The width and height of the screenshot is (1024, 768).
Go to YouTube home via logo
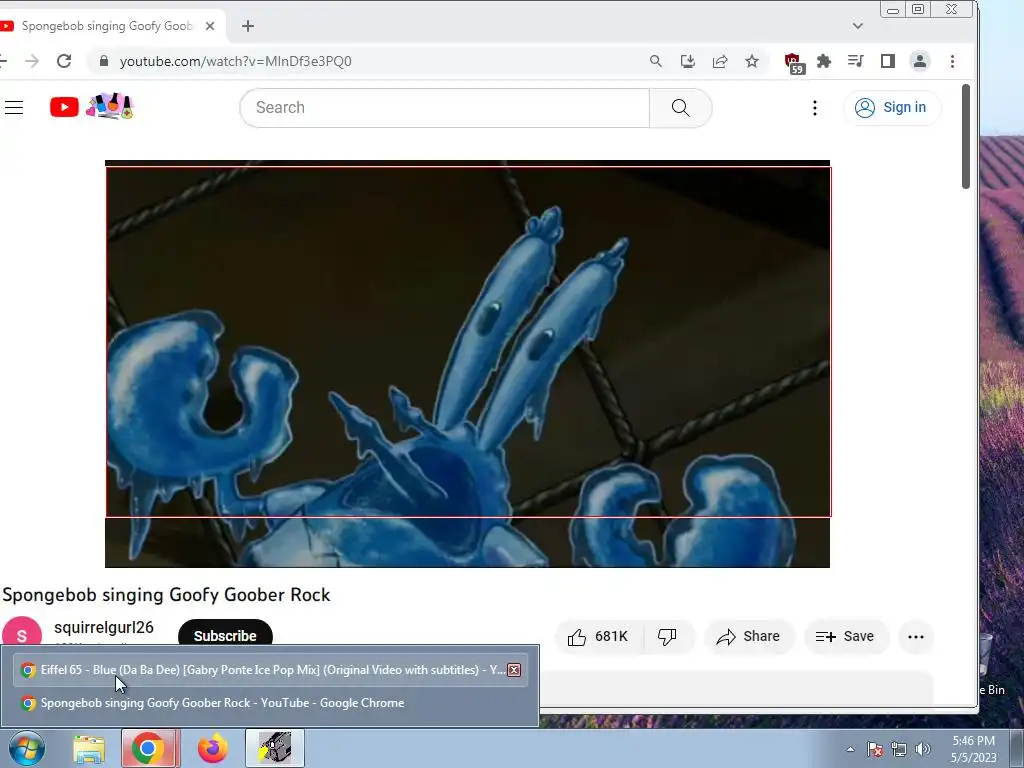pos(91,106)
